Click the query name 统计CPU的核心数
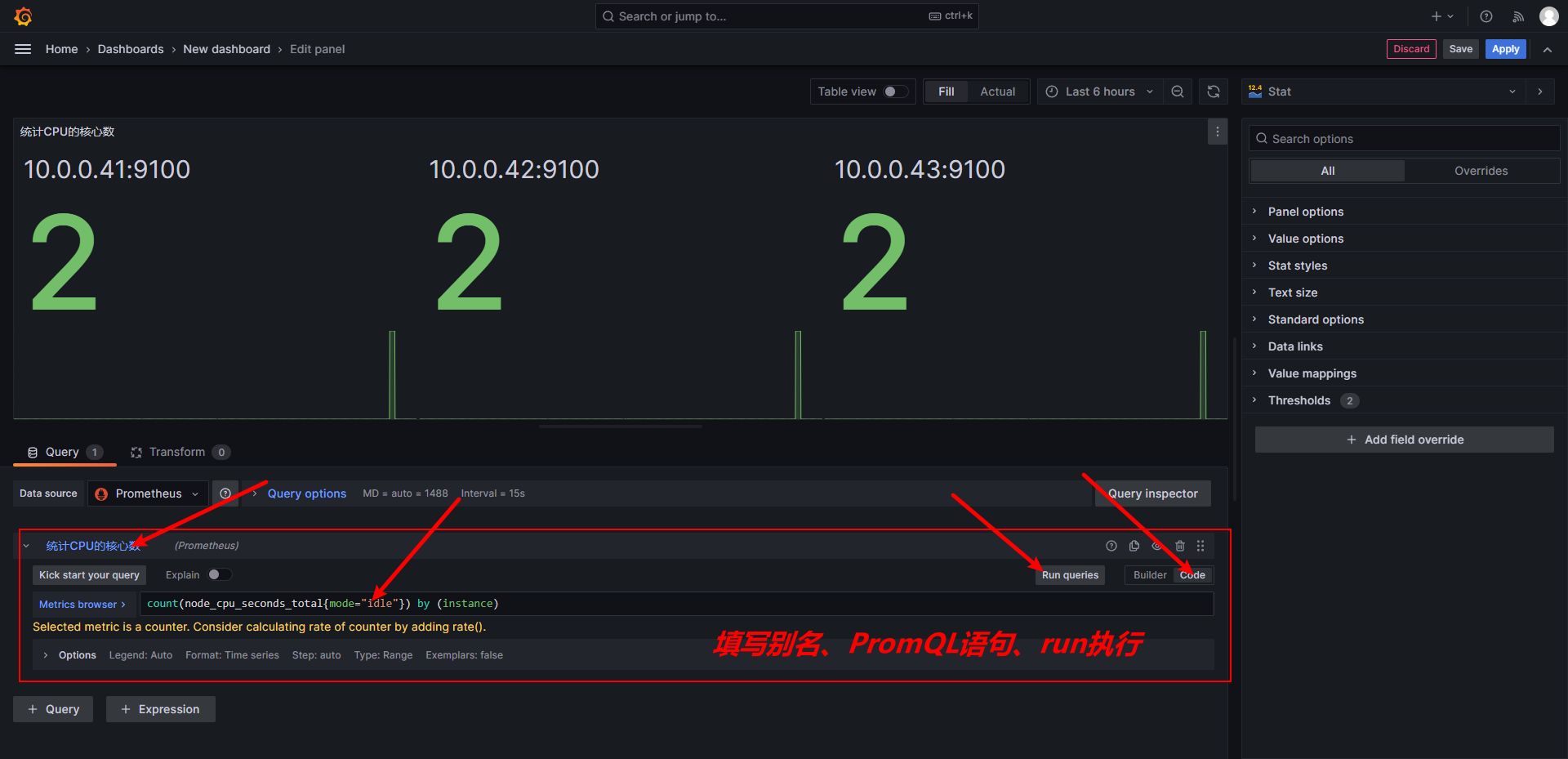 [93, 546]
